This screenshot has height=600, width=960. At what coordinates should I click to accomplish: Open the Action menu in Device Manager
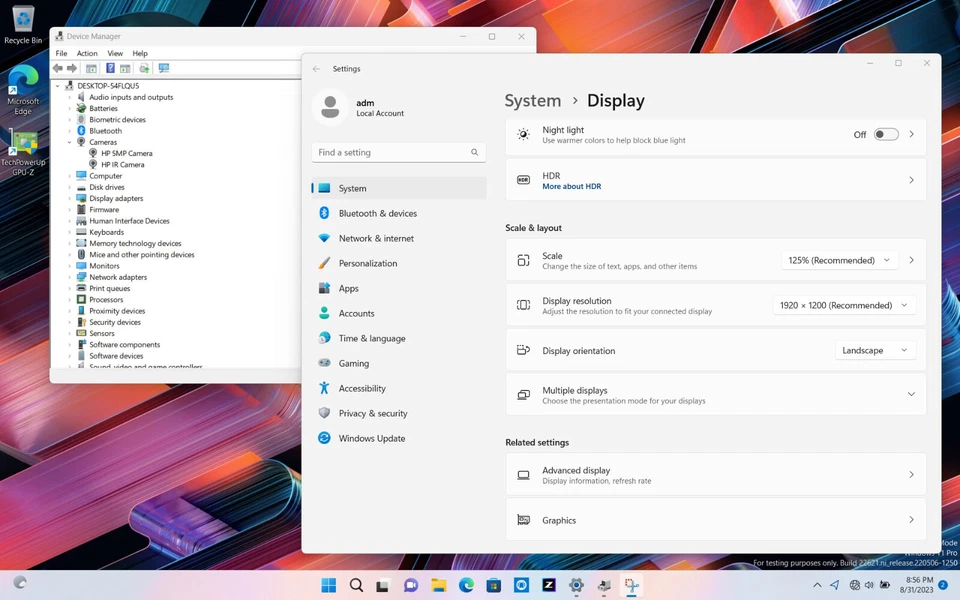click(87, 53)
